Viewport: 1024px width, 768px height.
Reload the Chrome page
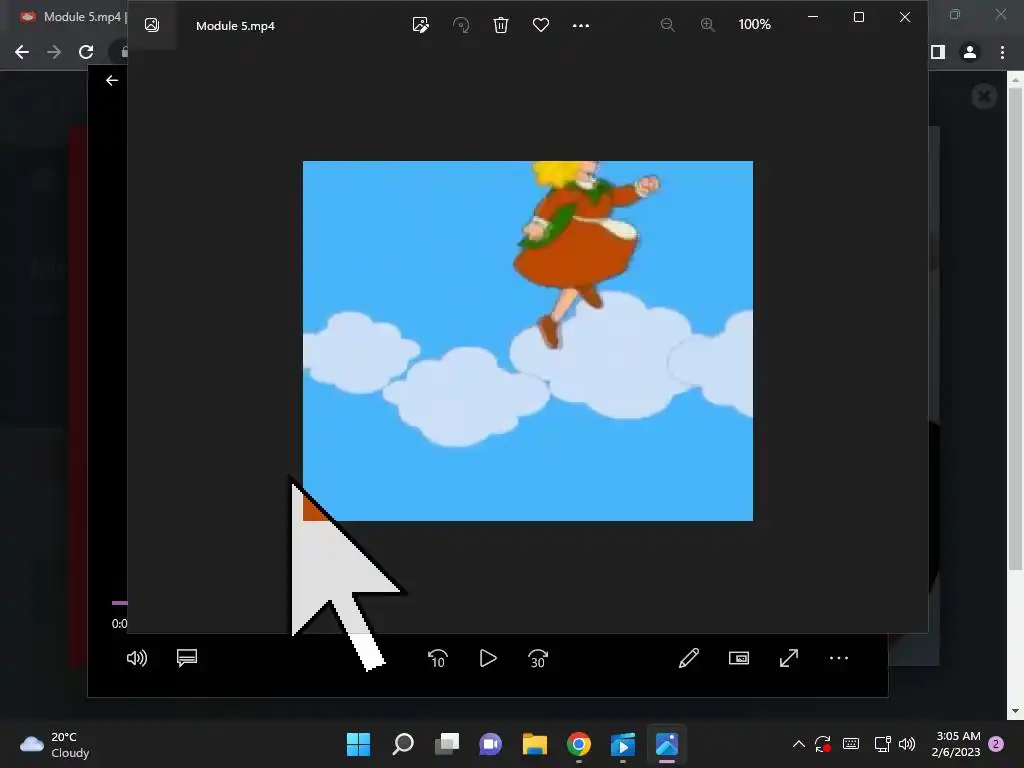[86, 52]
